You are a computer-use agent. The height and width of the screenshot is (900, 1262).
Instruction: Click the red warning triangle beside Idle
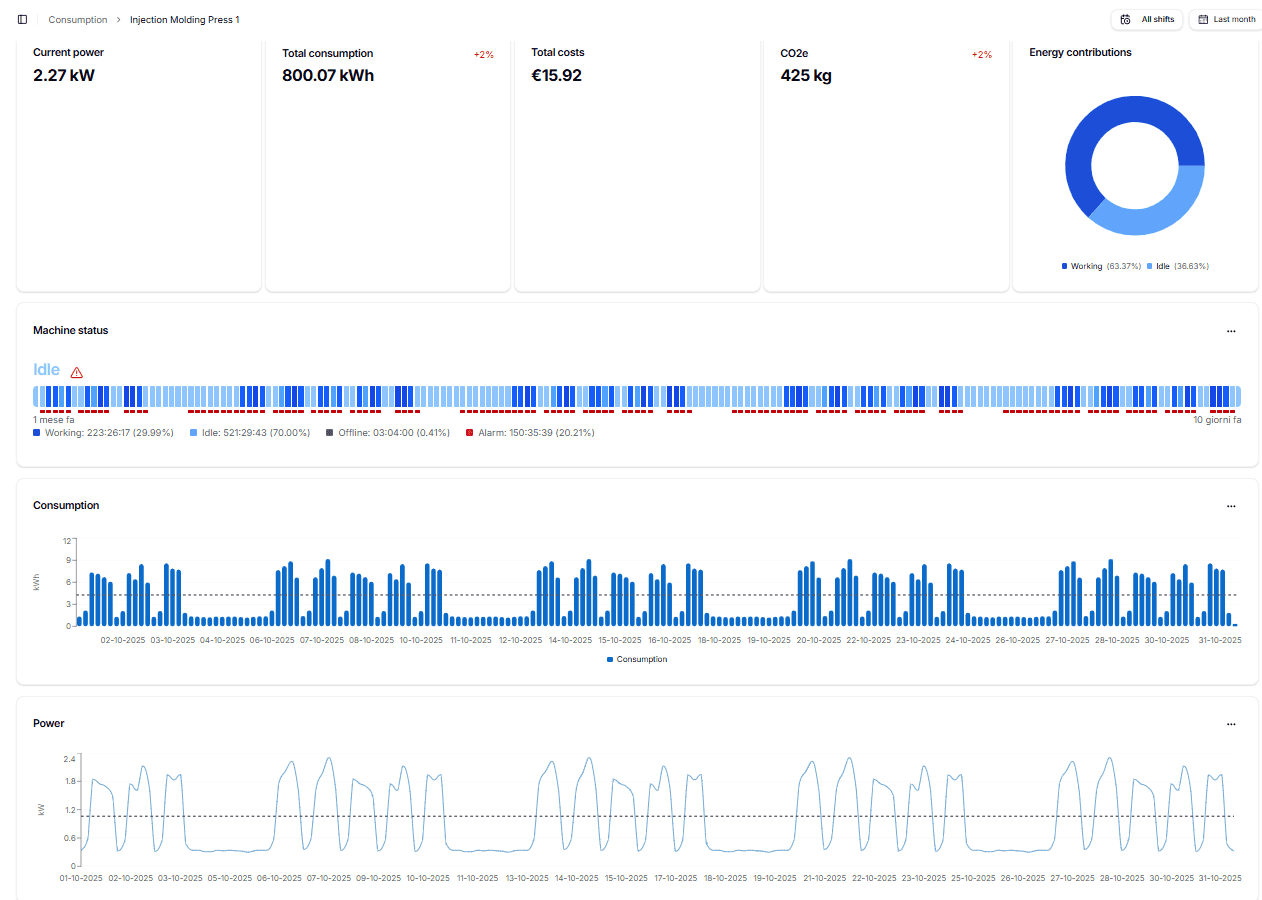(77, 372)
